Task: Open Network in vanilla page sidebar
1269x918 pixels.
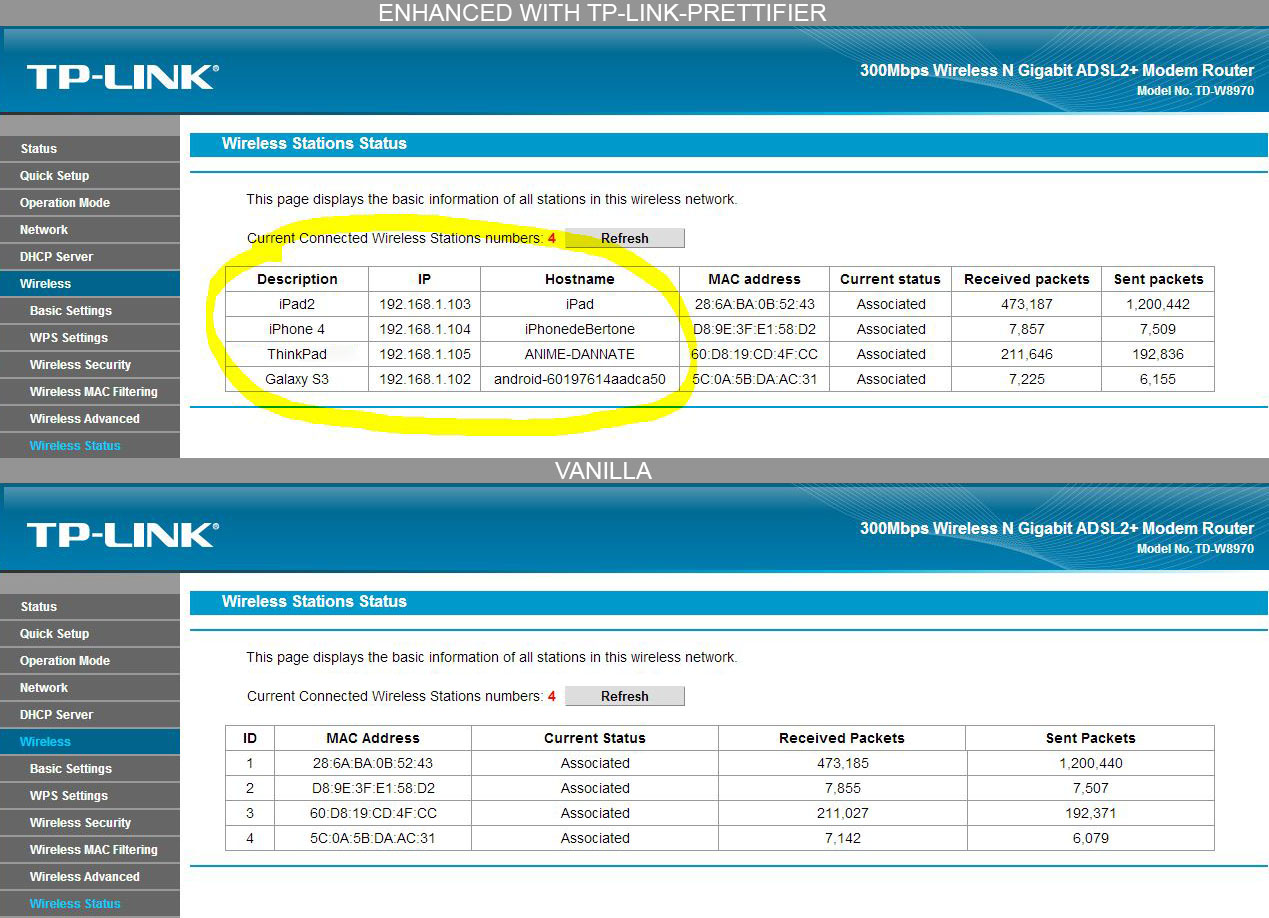Action: [x=90, y=688]
